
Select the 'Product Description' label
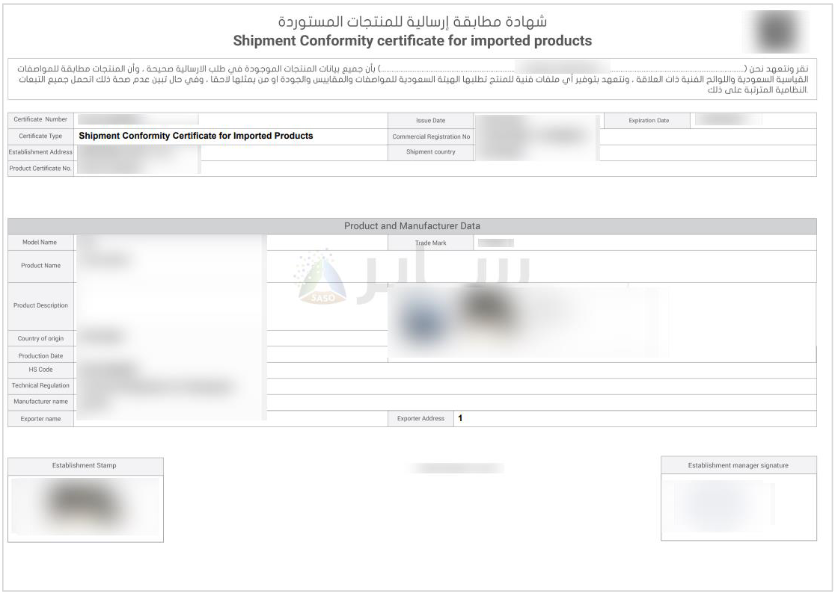(41, 306)
